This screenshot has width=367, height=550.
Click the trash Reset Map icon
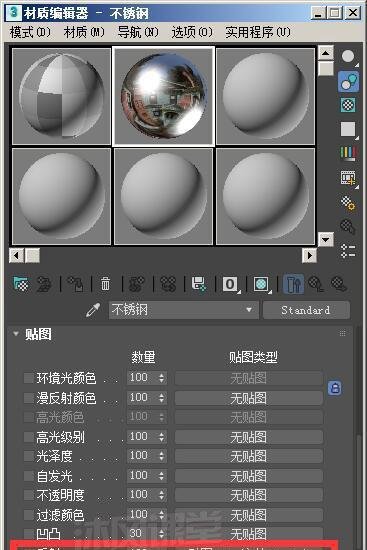[105, 283]
